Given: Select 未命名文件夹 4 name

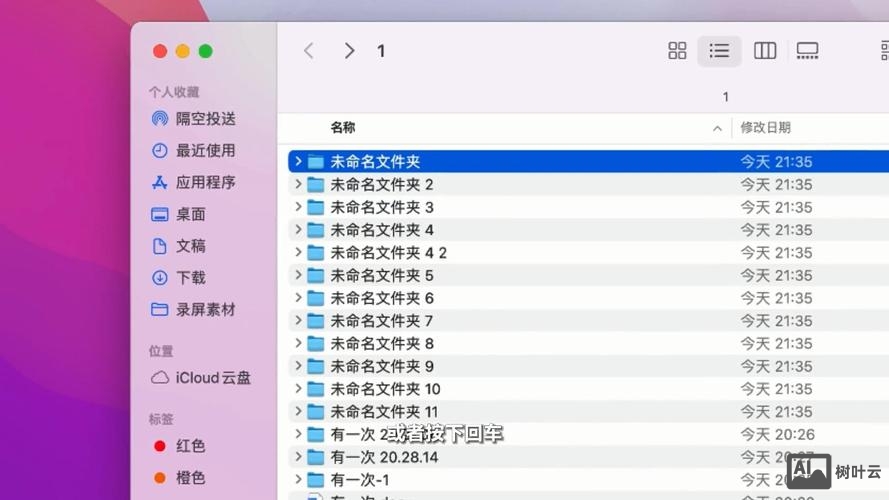Looking at the screenshot, I should [382, 230].
